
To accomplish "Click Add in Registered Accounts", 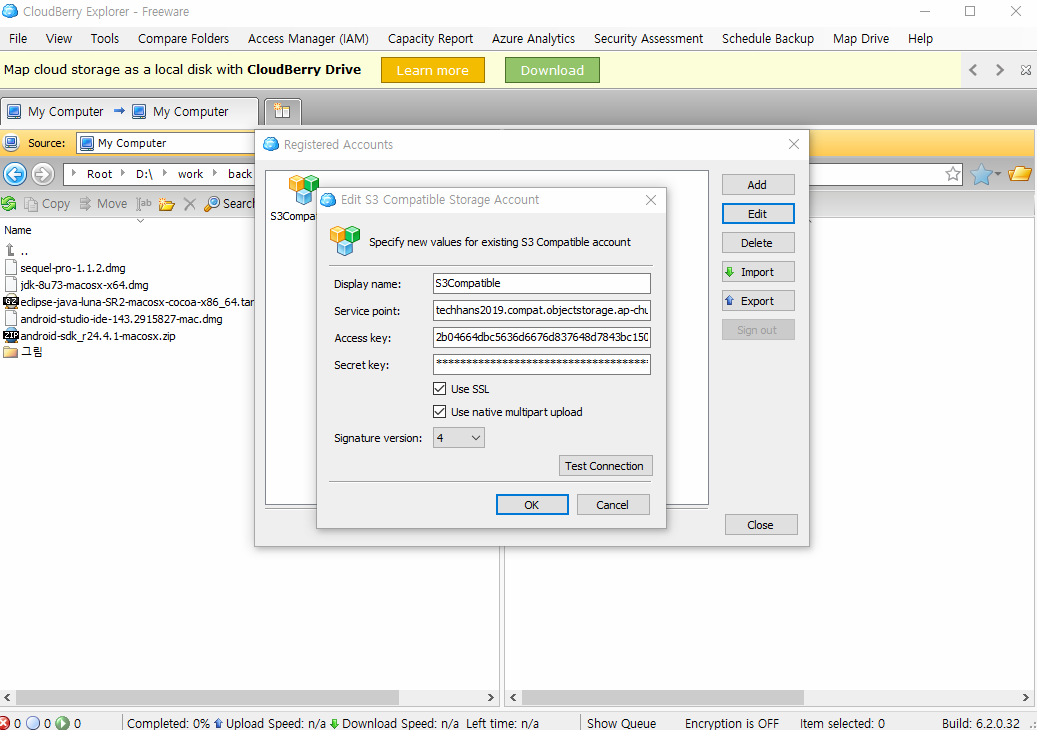I will (x=758, y=184).
